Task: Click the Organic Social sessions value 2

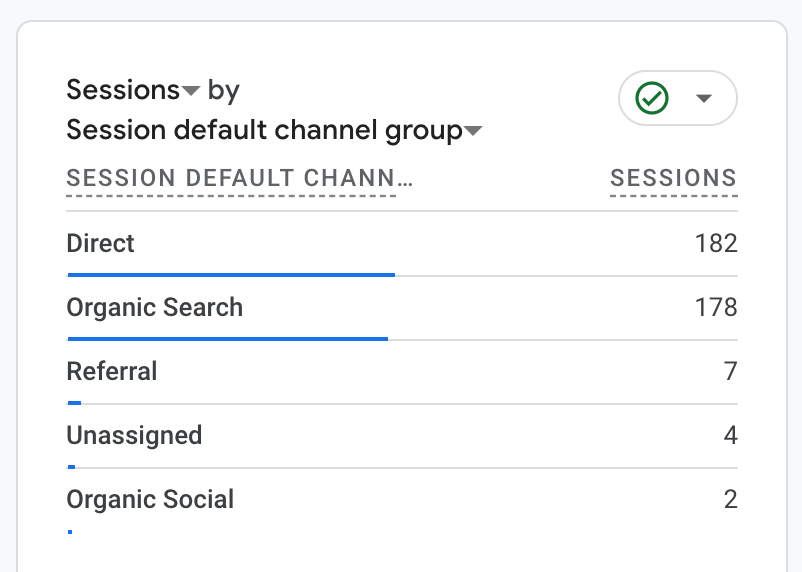Action: [731, 499]
